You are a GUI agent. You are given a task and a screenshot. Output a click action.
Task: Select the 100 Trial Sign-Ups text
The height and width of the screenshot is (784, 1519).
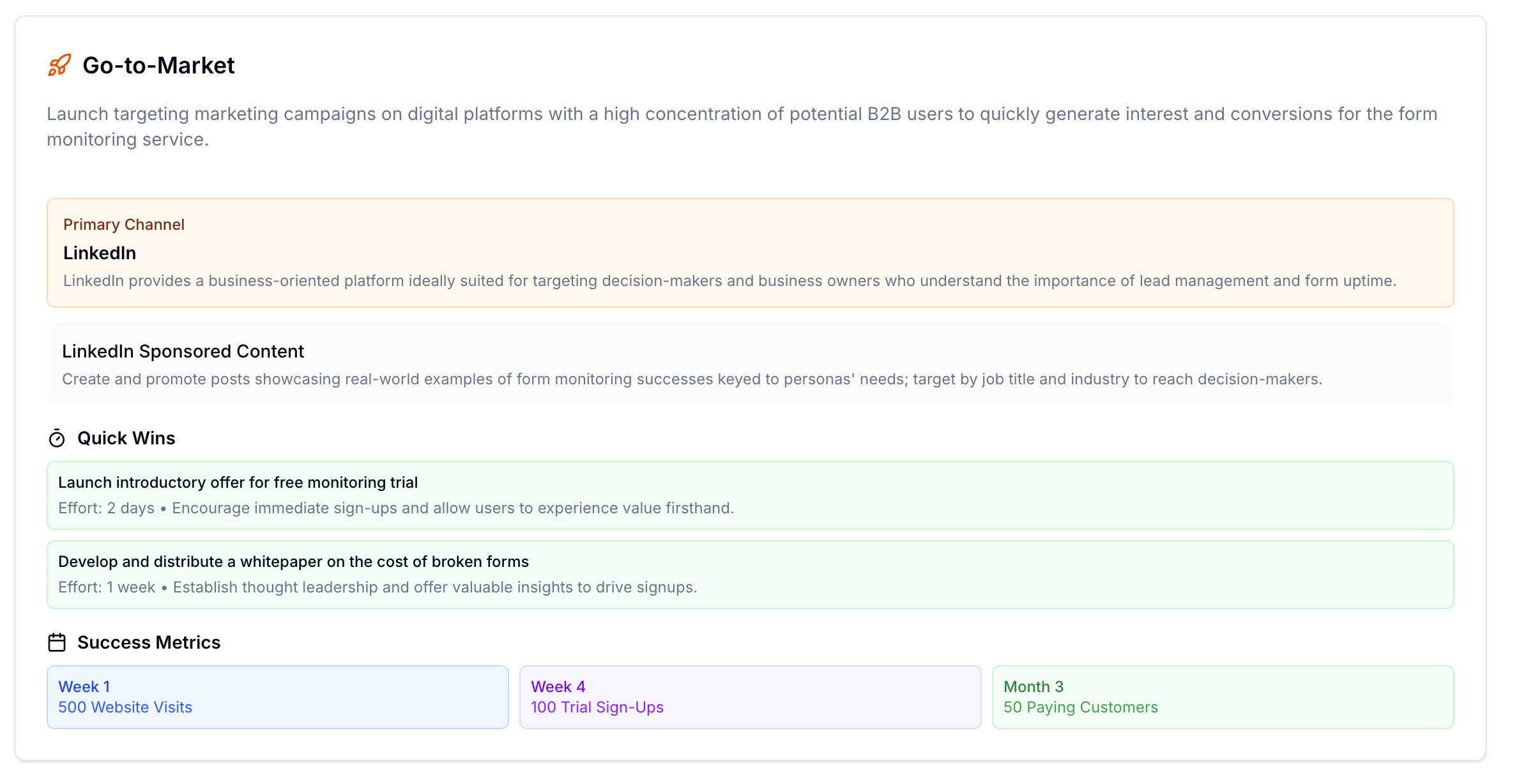pos(597,707)
